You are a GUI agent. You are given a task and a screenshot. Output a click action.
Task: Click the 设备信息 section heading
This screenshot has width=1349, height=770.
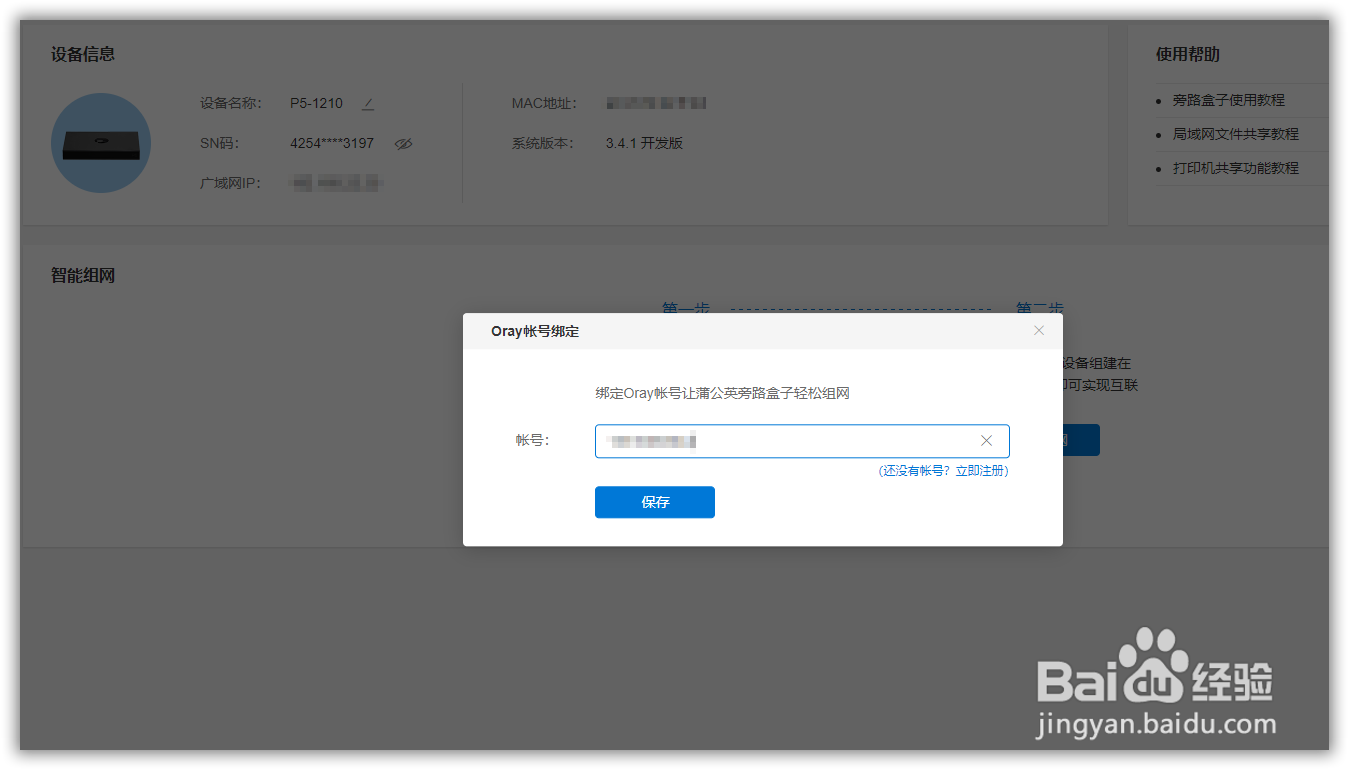[83, 54]
